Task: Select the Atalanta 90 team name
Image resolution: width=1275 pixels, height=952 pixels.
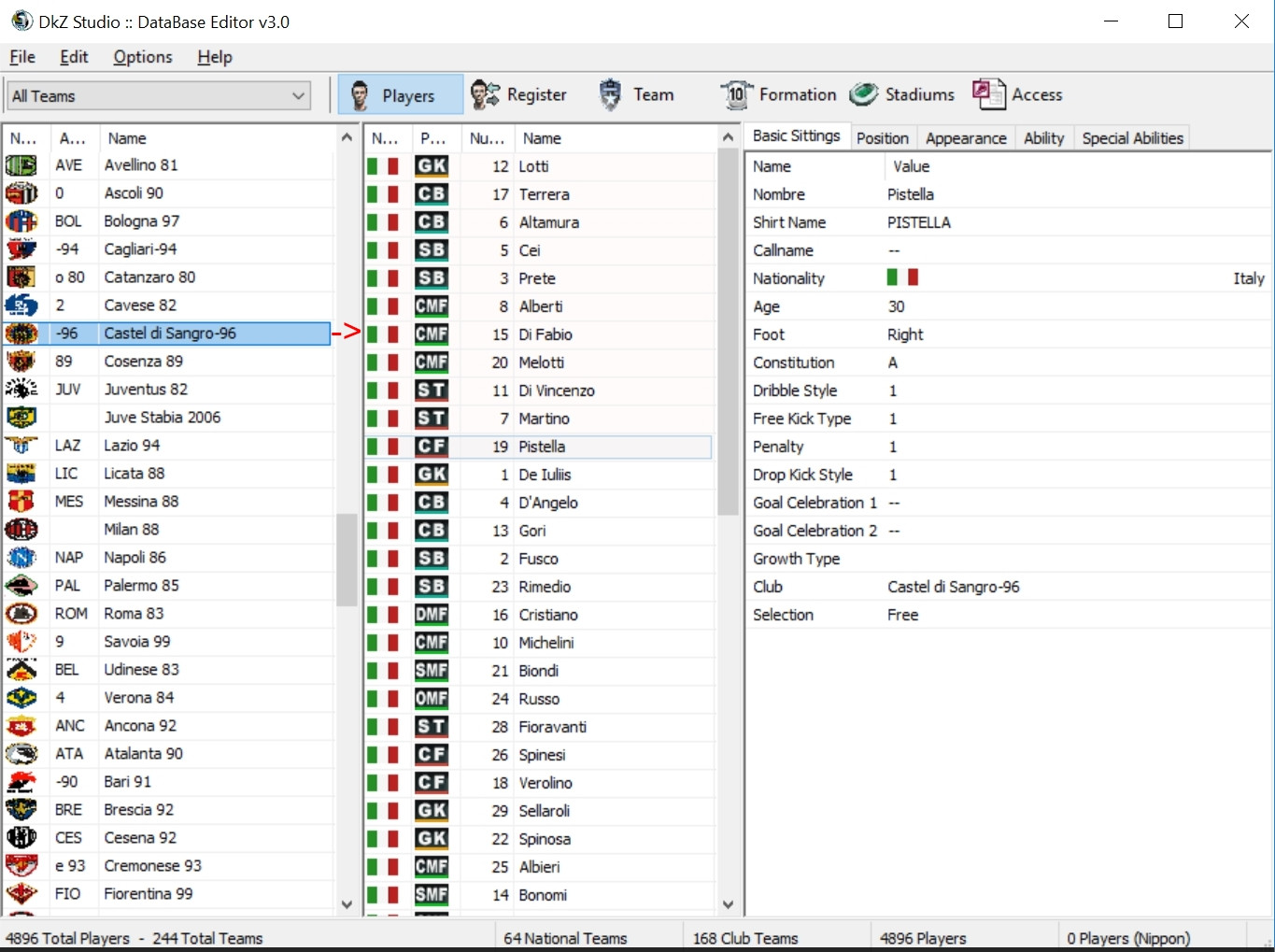Action: (143, 754)
